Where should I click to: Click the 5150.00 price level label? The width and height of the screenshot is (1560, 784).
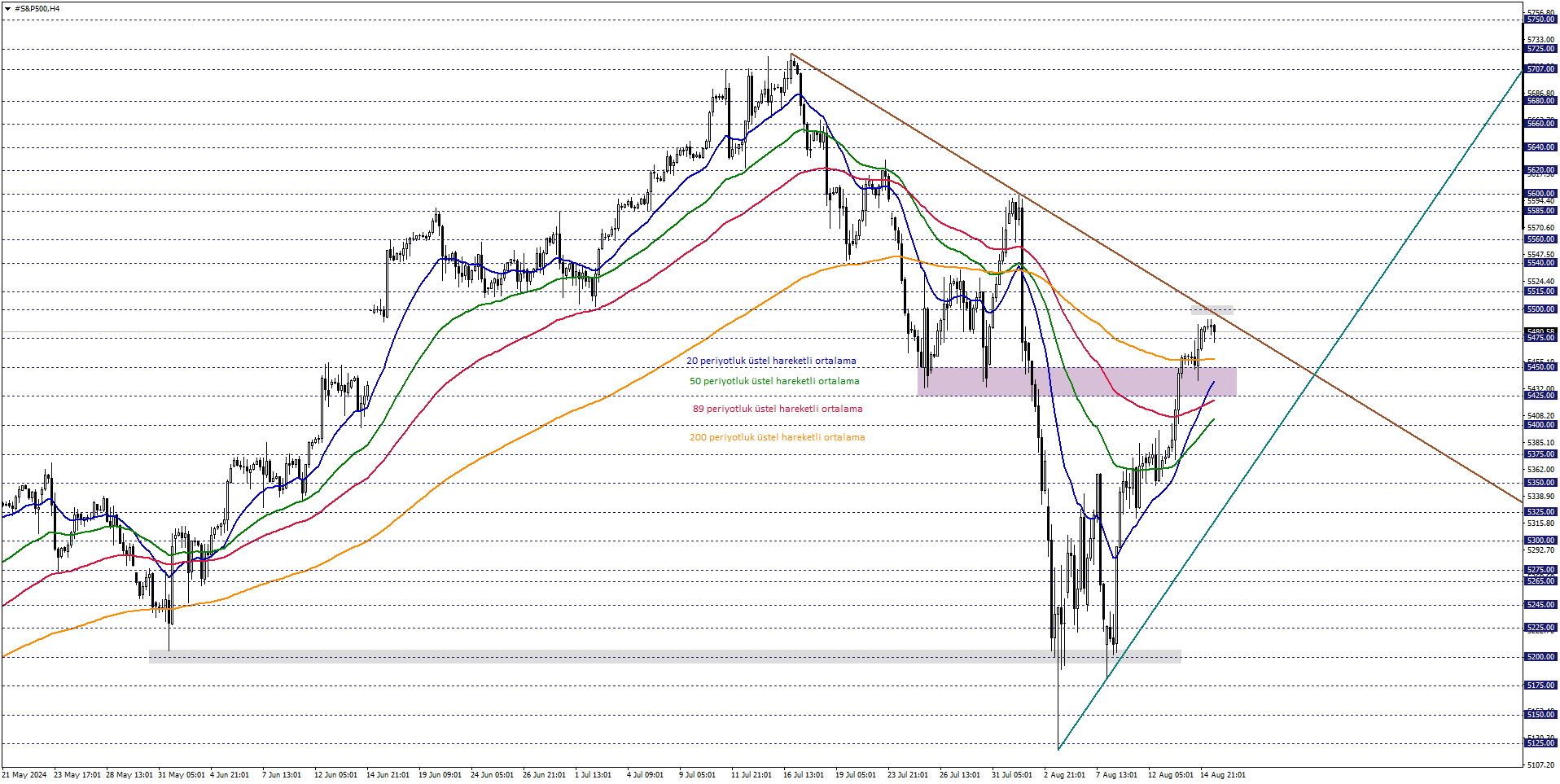click(1540, 715)
